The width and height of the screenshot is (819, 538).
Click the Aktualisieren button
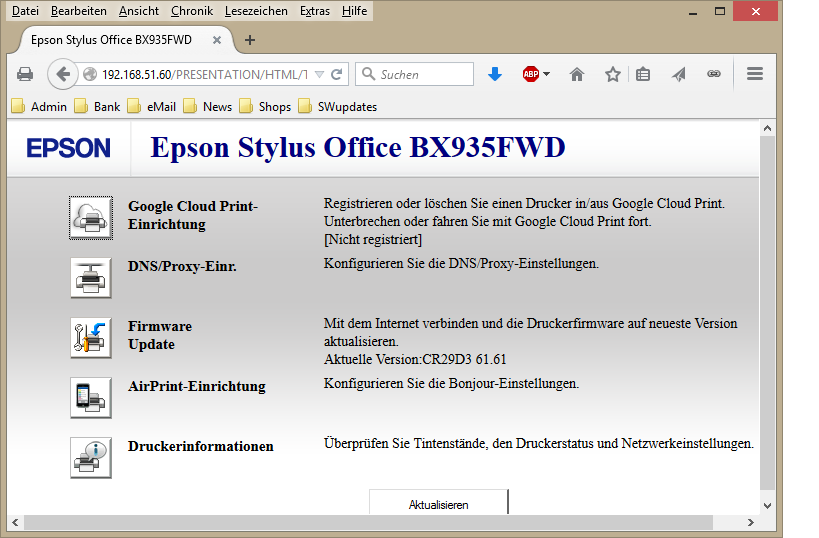[x=438, y=502]
